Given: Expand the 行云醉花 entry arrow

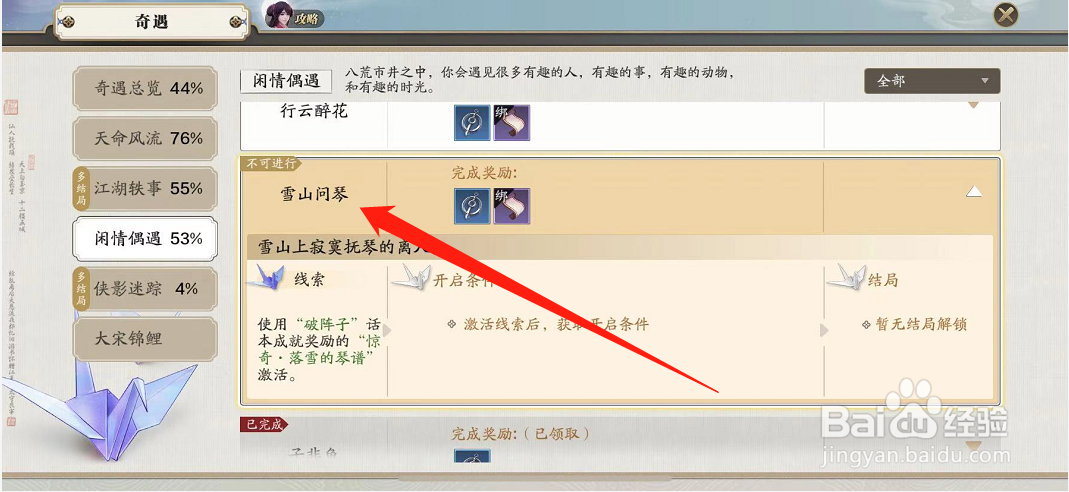Looking at the screenshot, I should (974, 106).
